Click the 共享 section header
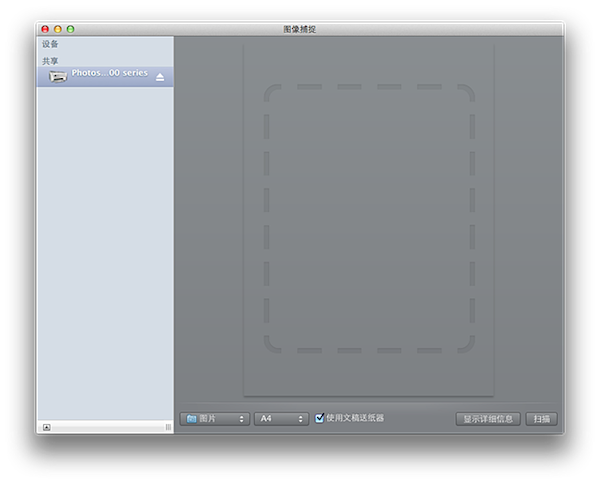 click(50, 61)
